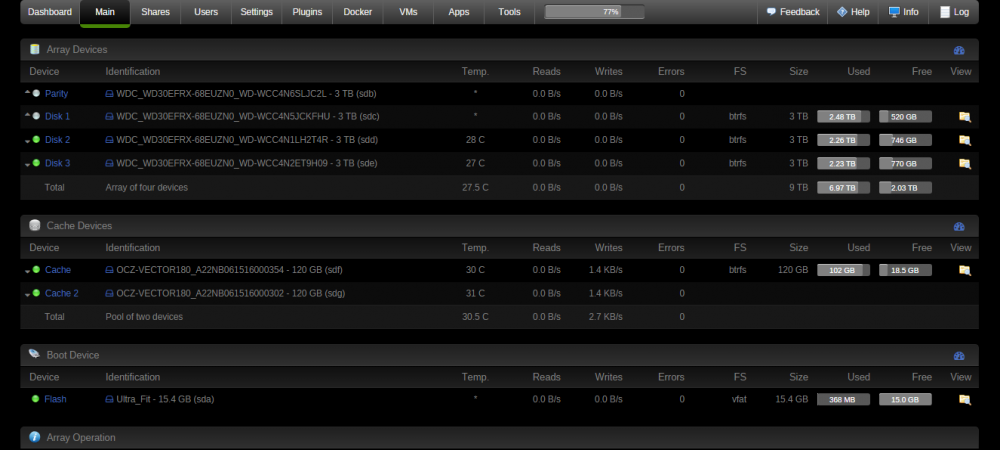Open Cache device settings link
Image resolution: width=1000 pixels, height=450 pixels.
tap(58, 270)
